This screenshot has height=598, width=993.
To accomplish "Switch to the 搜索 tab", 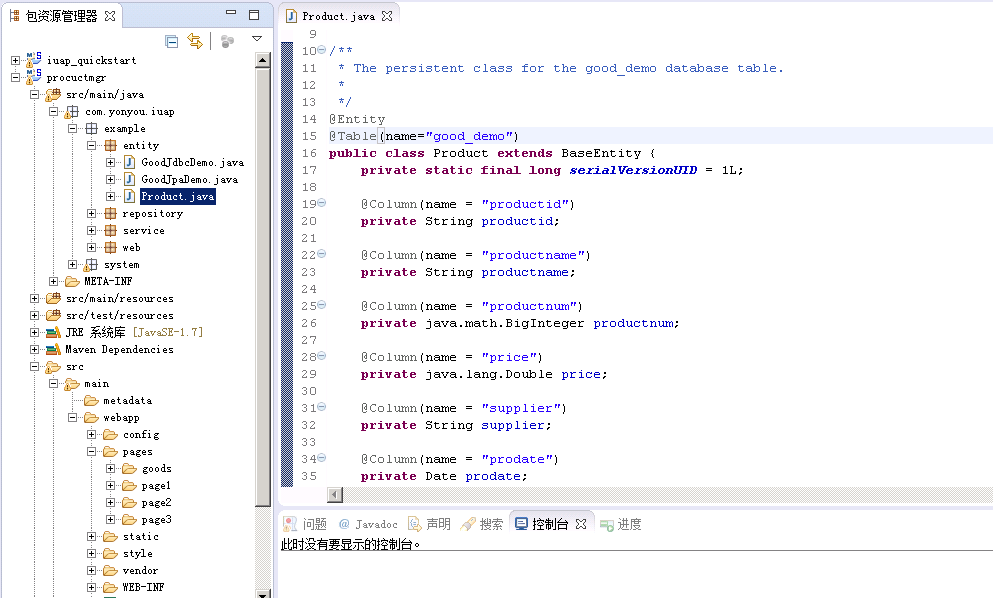I will [482, 524].
